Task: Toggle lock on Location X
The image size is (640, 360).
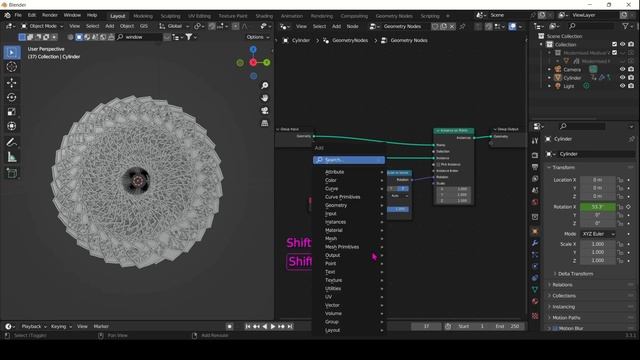Action: 620,180
